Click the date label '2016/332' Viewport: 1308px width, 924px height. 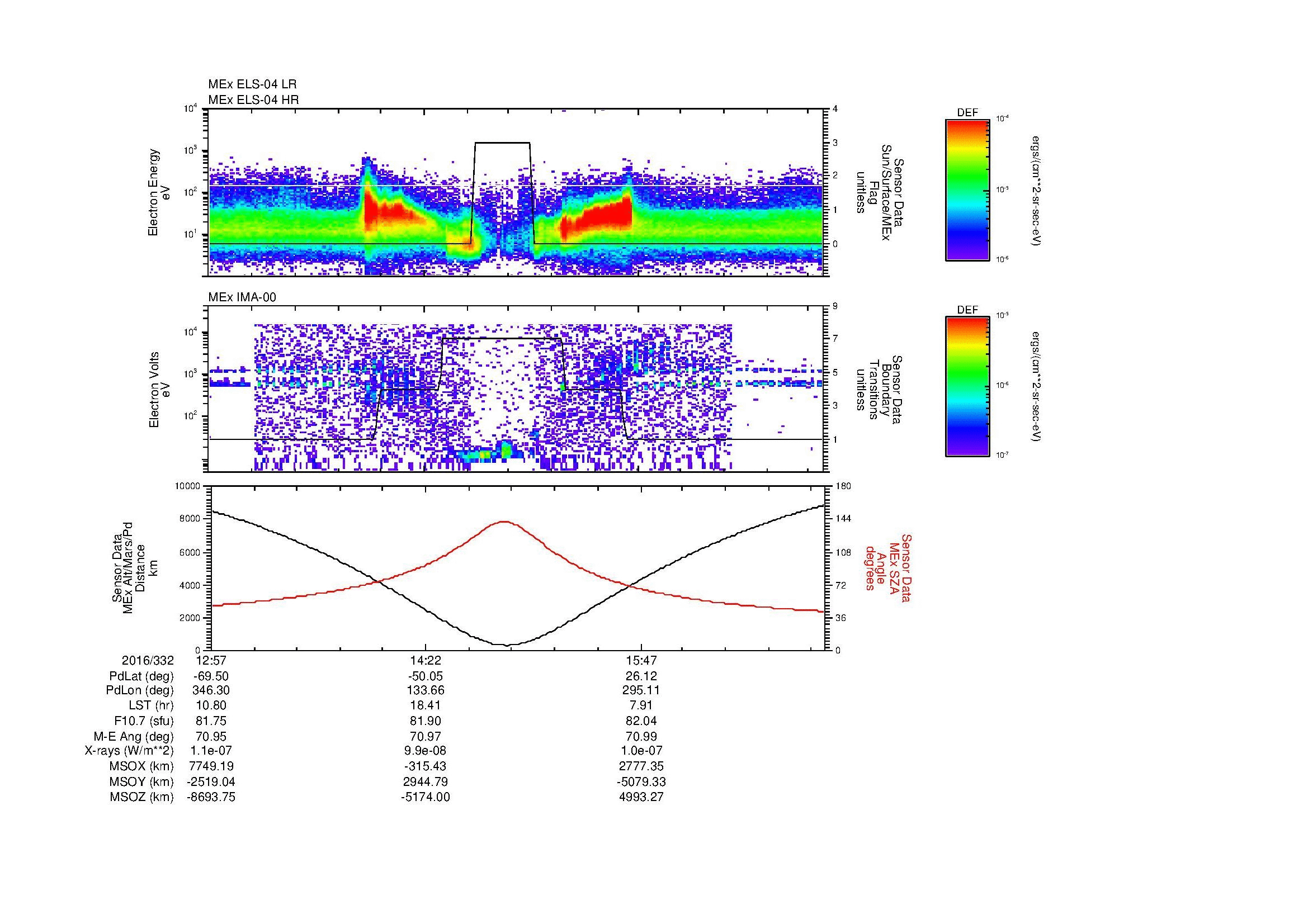[x=148, y=660]
